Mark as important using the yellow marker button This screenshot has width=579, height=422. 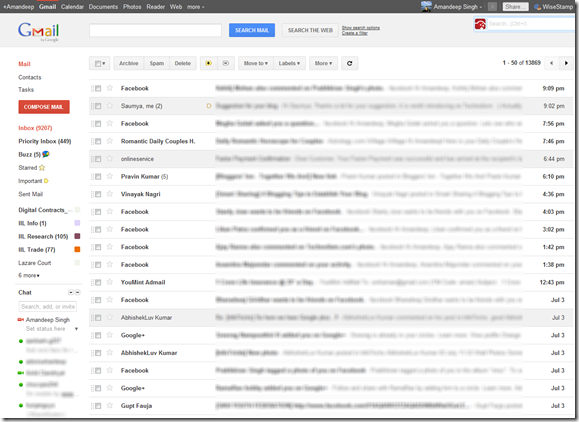209,63
